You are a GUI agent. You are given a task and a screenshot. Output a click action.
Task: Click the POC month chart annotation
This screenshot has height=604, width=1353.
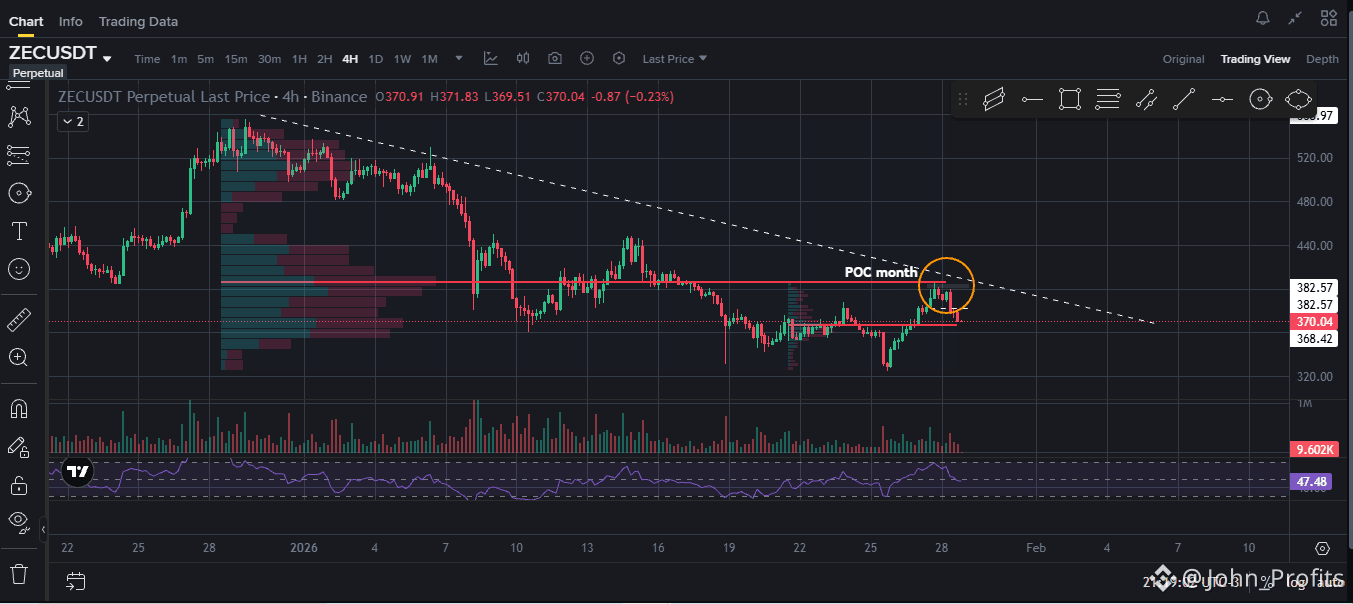tap(881, 272)
